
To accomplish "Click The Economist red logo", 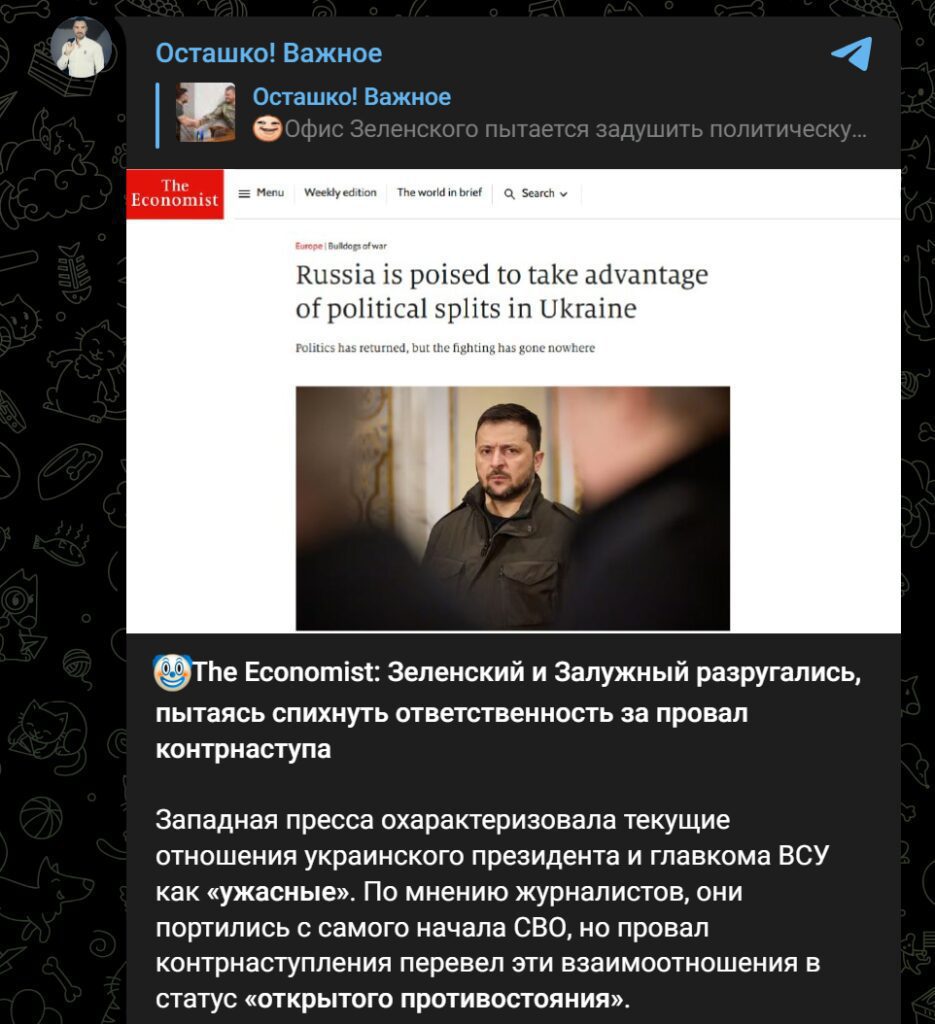I will (x=175, y=194).
